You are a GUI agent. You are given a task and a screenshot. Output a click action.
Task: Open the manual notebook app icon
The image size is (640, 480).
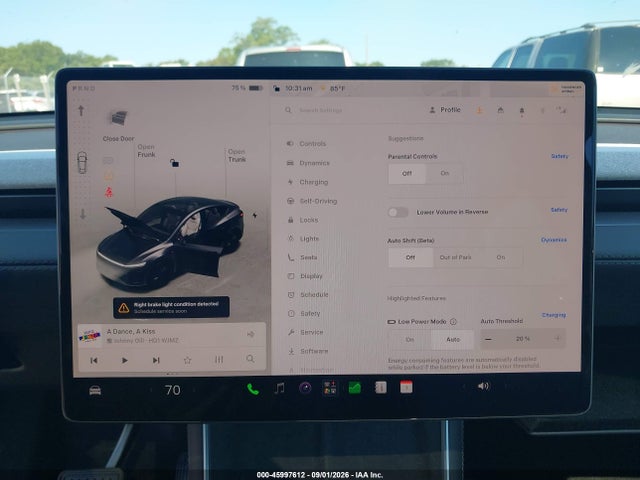tap(380, 387)
